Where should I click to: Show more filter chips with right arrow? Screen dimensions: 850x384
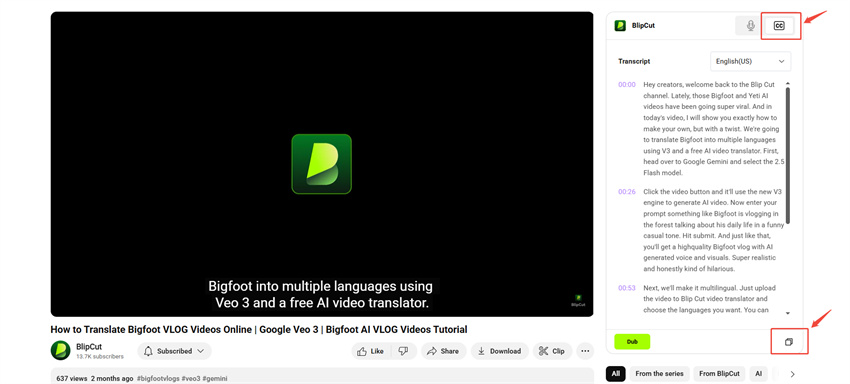[793, 374]
